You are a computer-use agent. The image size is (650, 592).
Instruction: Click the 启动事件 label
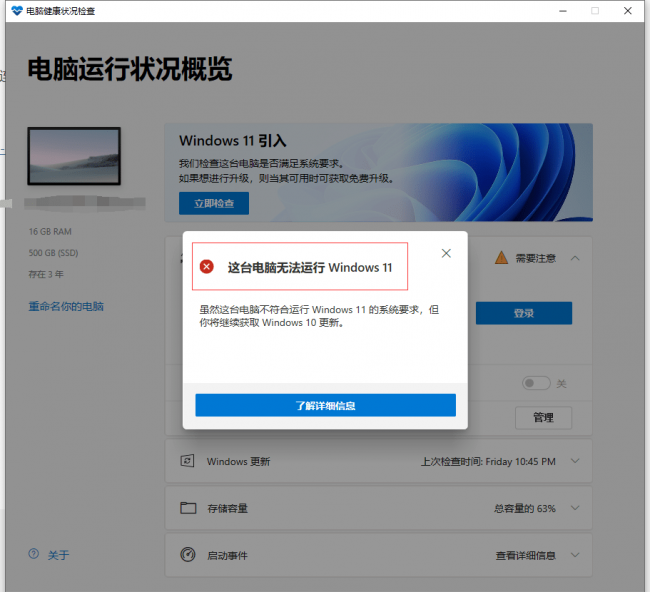click(228, 556)
